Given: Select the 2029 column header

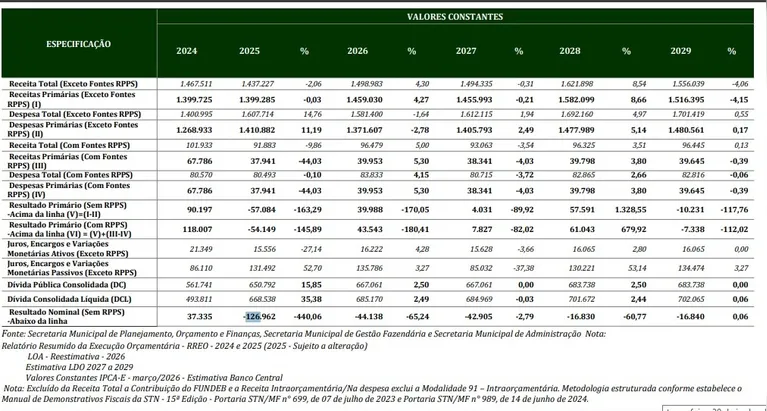Looking at the screenshot, I should tap(680, 51).
